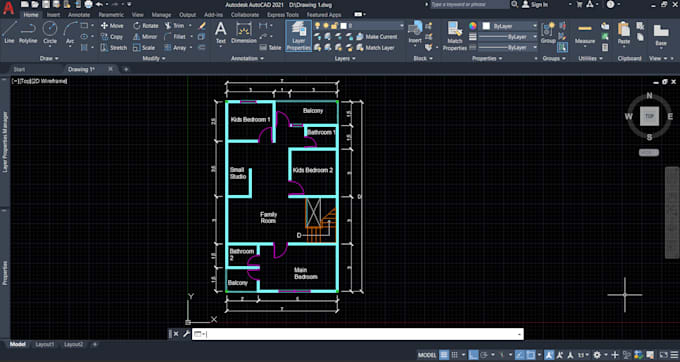This screenshot has width=680, height=362.
Task: Toggle clean screen icon in status bar
Action: 664,355
